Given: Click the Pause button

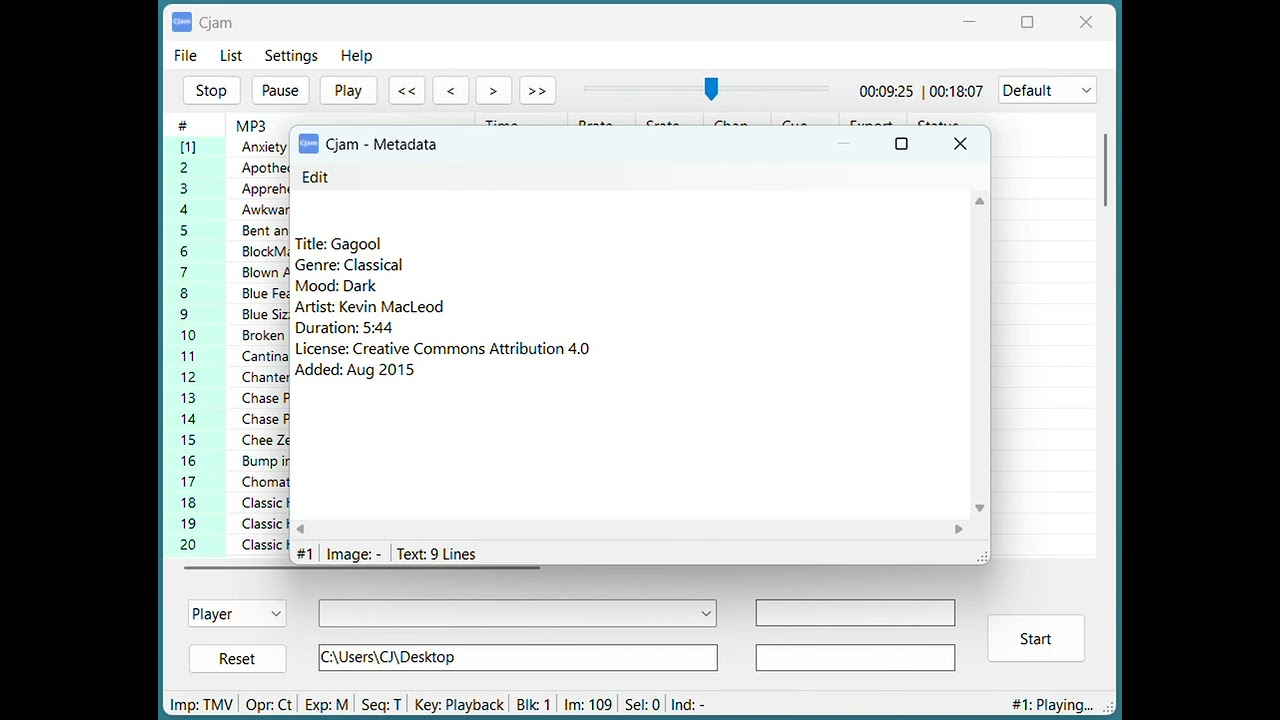Looking at the screenshot, I should (280, 90).
